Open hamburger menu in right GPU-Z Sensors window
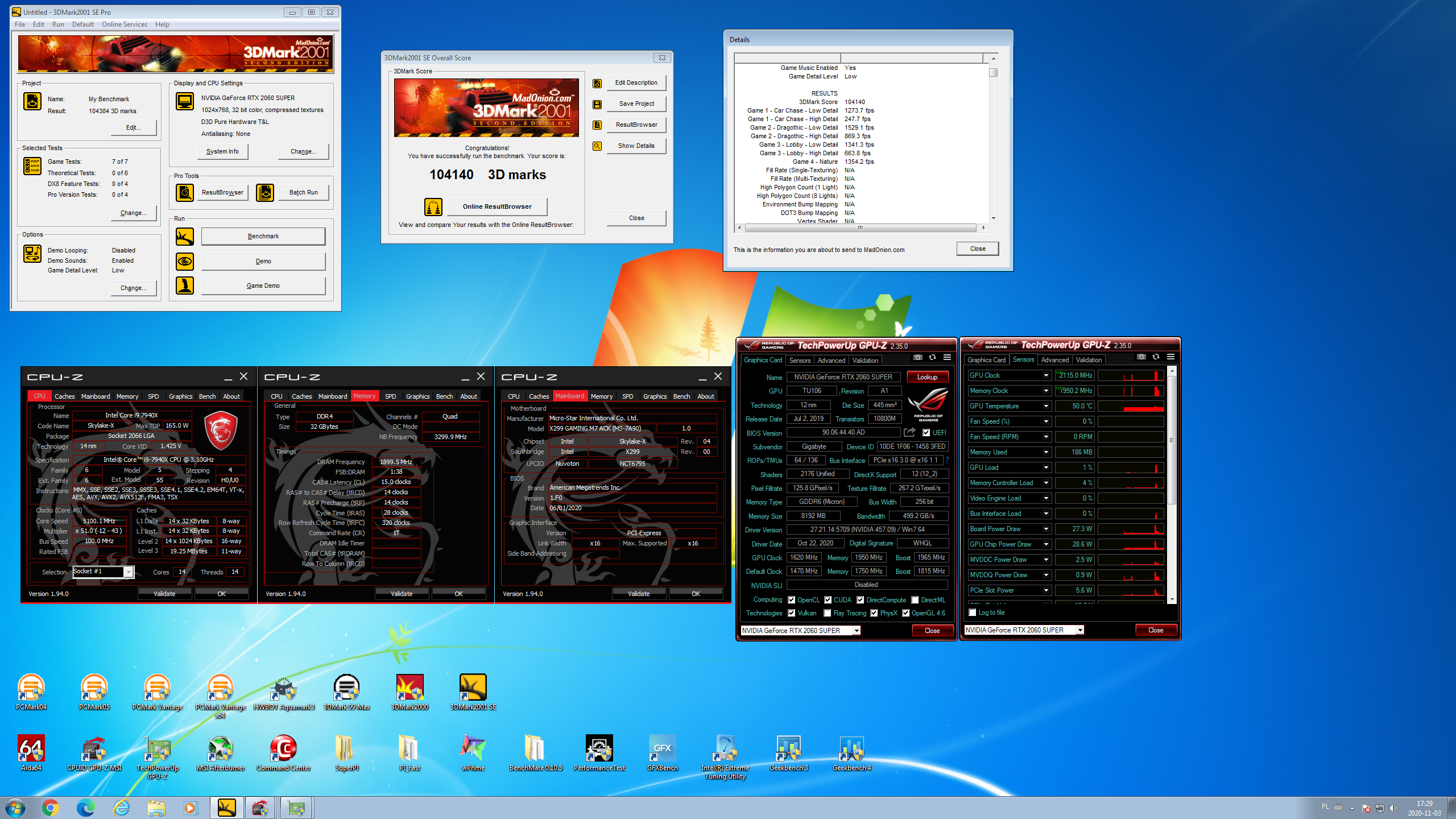The image size is (1456, 819). [x=1170, y=357]
